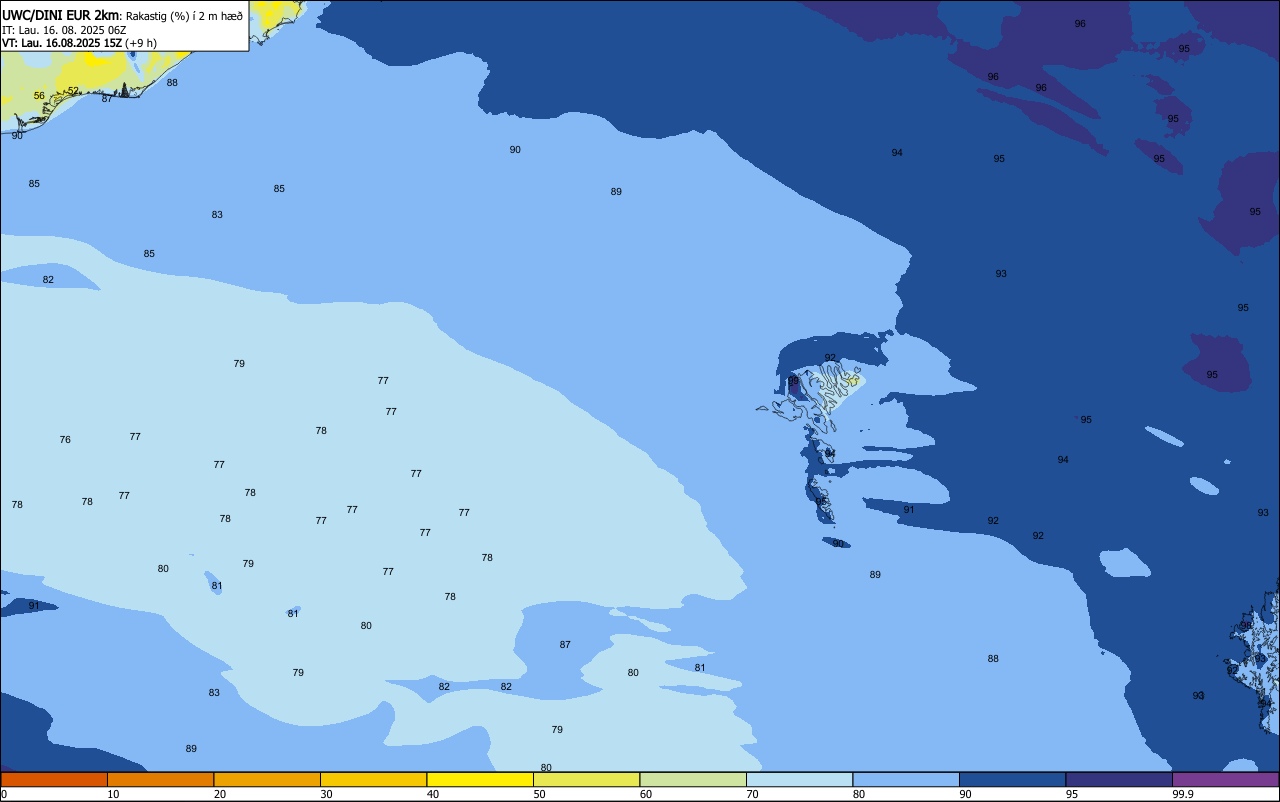Click the 60–70 light green legend swatch

coord(693,780)
